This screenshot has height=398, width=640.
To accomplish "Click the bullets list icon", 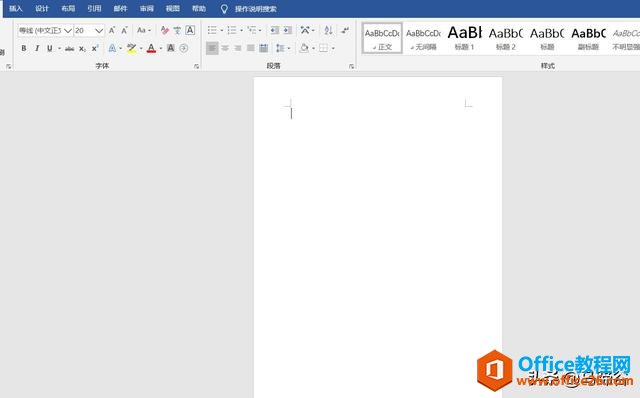I will coord(212,30).
